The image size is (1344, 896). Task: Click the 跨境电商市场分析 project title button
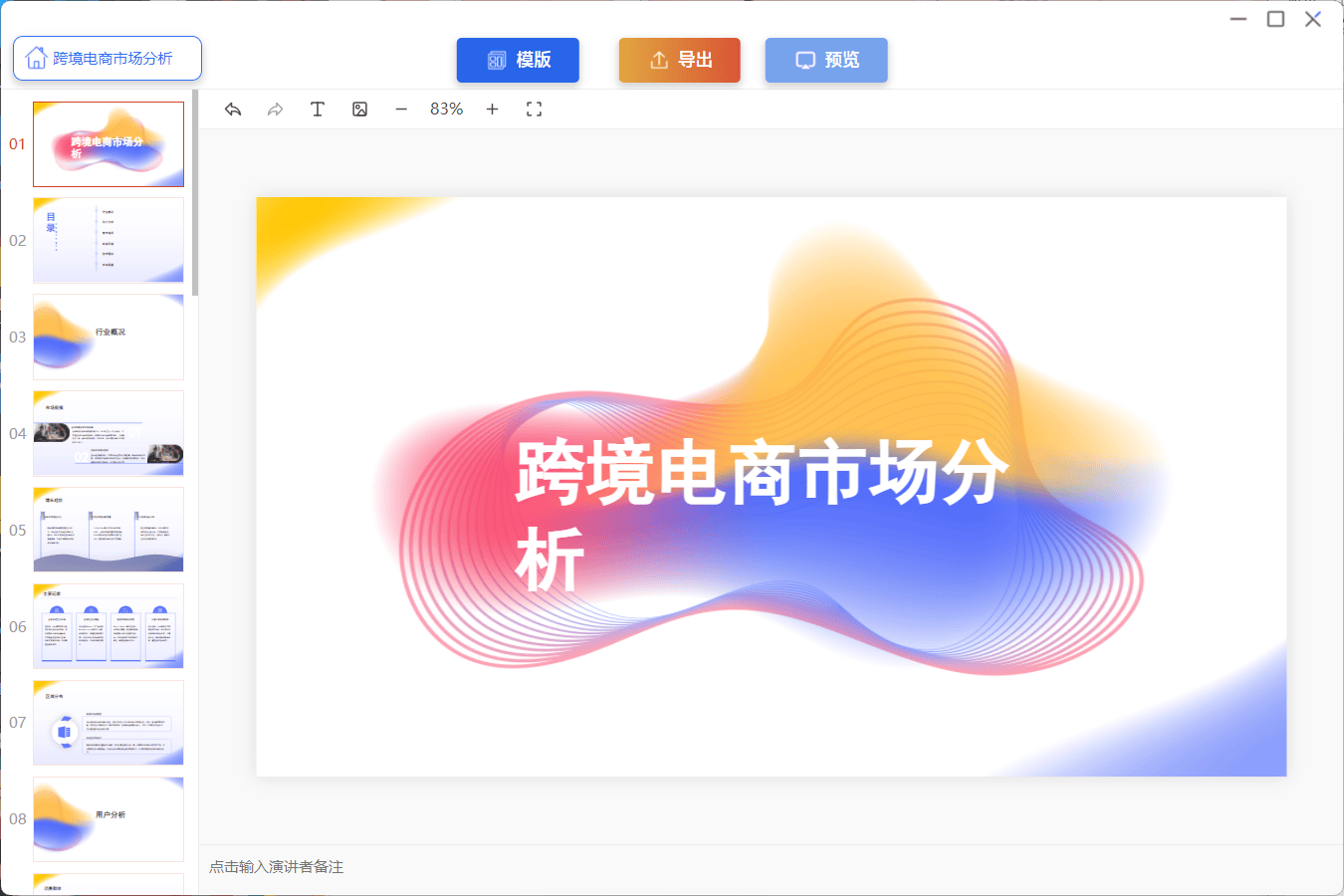tap(108, 58)
